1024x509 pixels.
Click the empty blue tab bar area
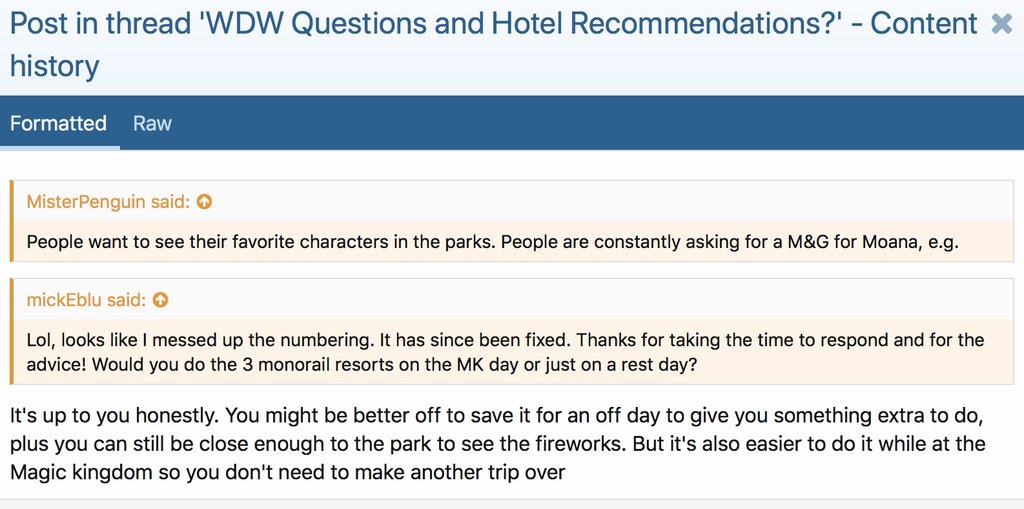[x=600, y=124]
